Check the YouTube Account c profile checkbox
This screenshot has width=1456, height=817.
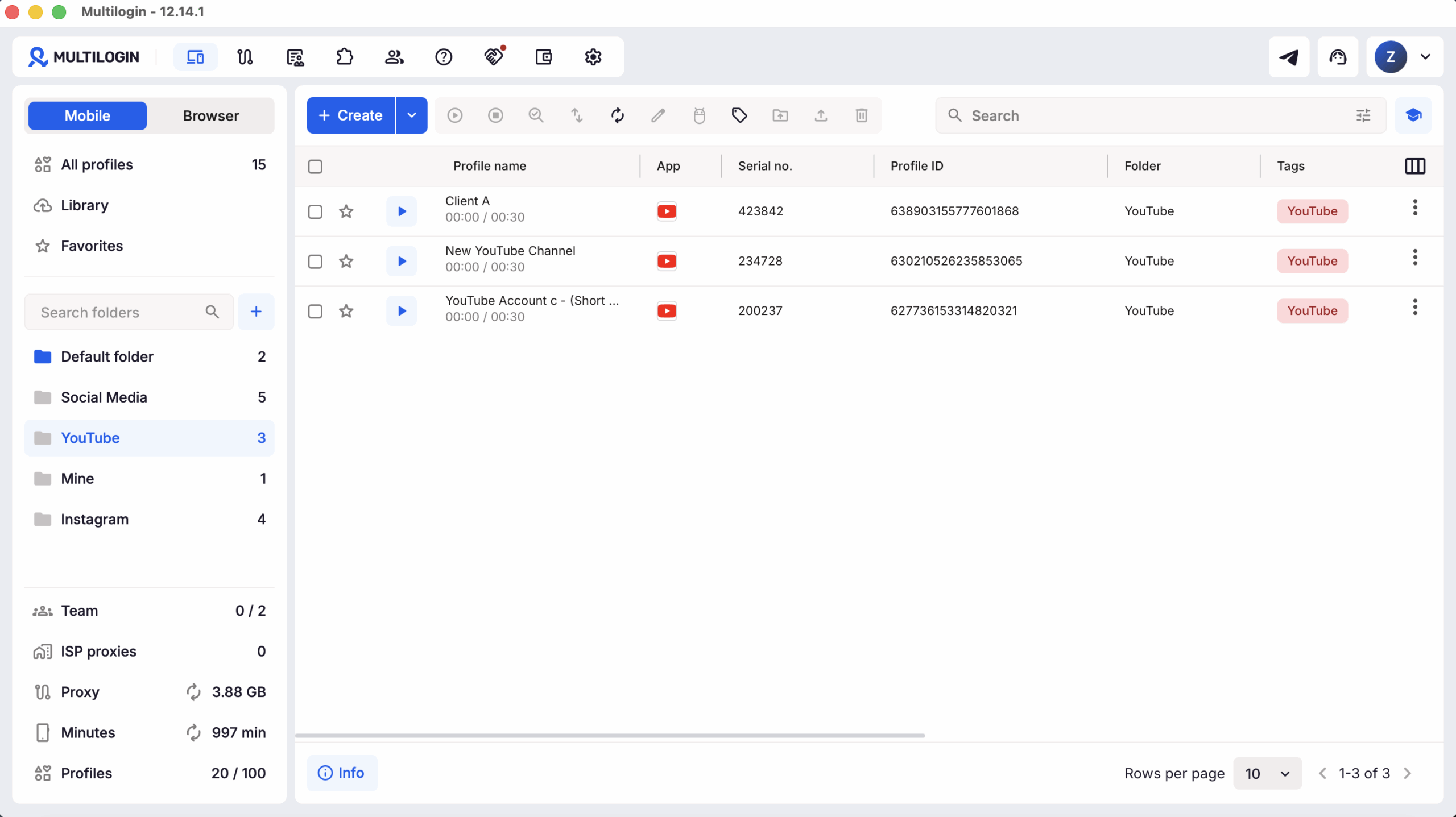(x=315, y=312)
